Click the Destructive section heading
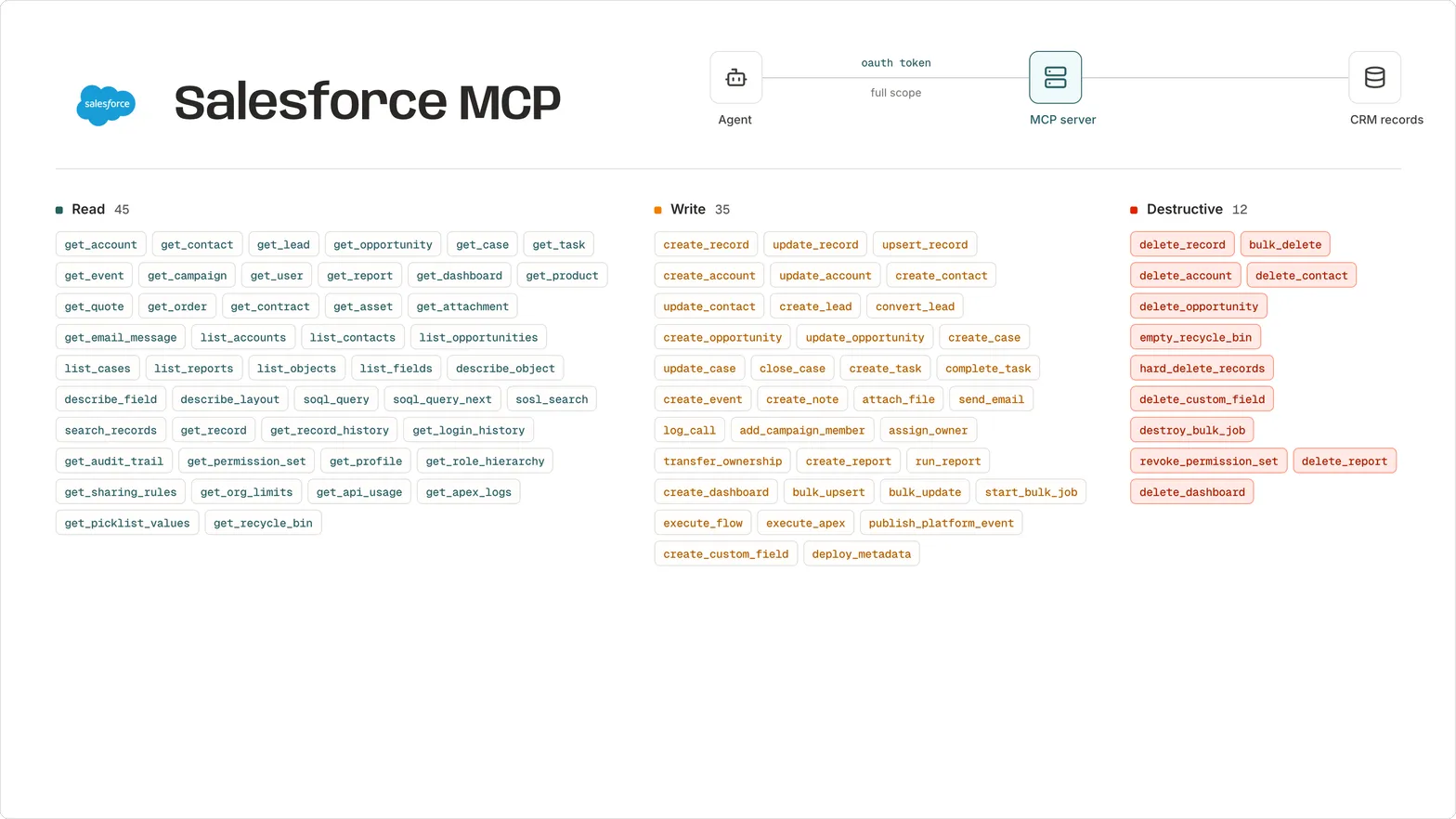This screenshot has height=819, width=1456. (1185, 210)
